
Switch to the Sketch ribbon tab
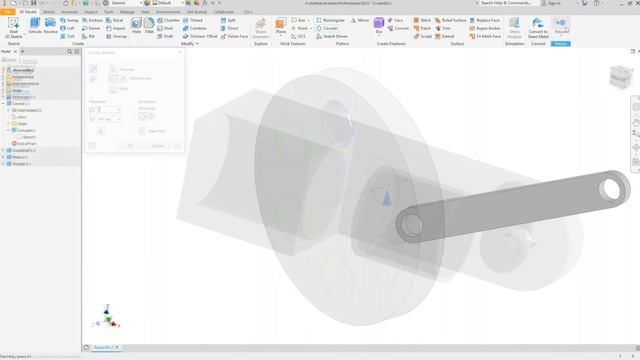coord(49,12)
